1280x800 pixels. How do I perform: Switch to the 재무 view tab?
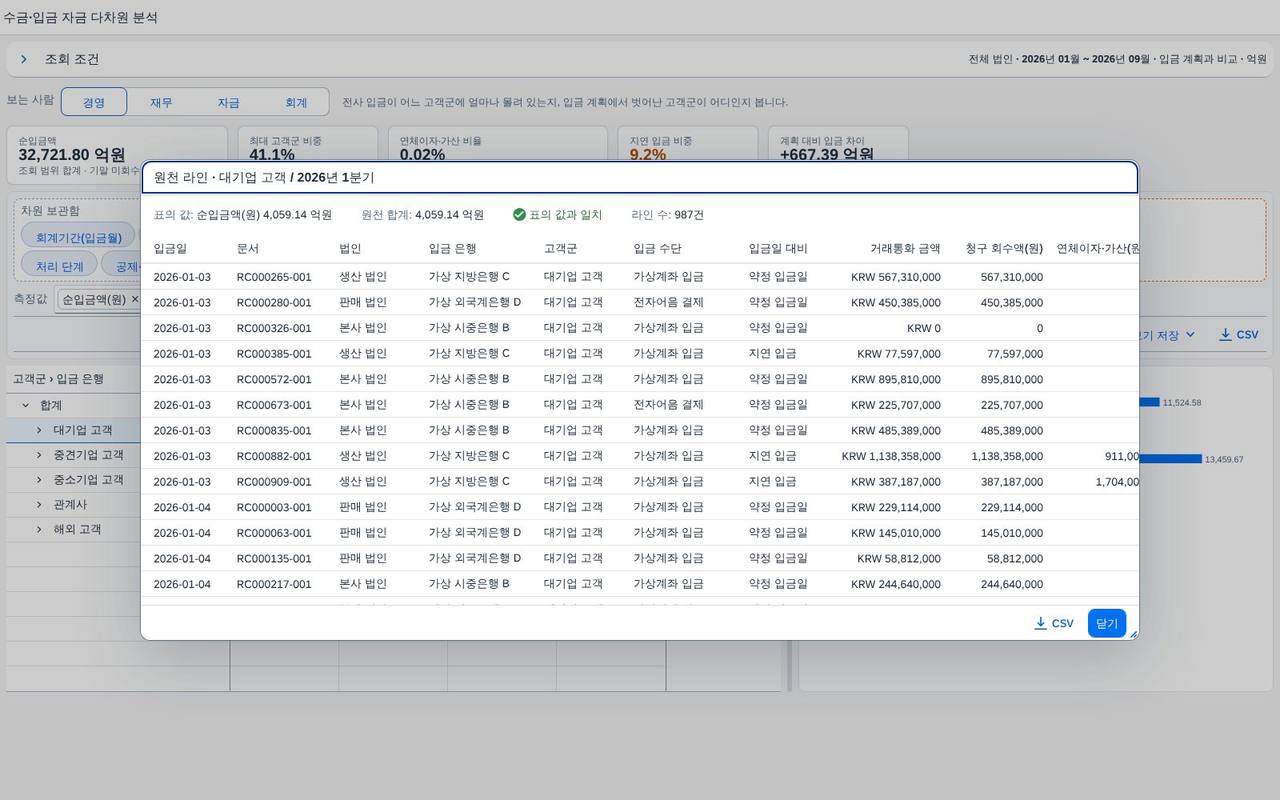[161, 102]
